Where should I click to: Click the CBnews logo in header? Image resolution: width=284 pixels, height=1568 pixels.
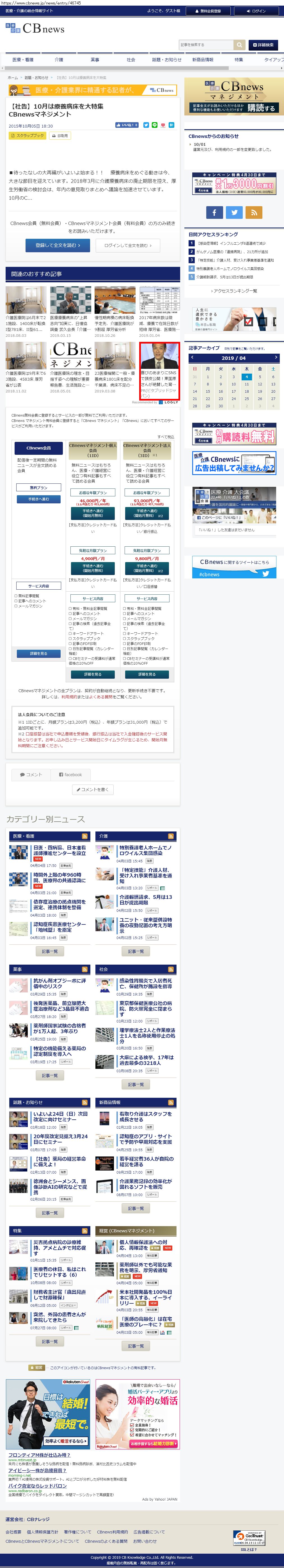pos(35,29)
